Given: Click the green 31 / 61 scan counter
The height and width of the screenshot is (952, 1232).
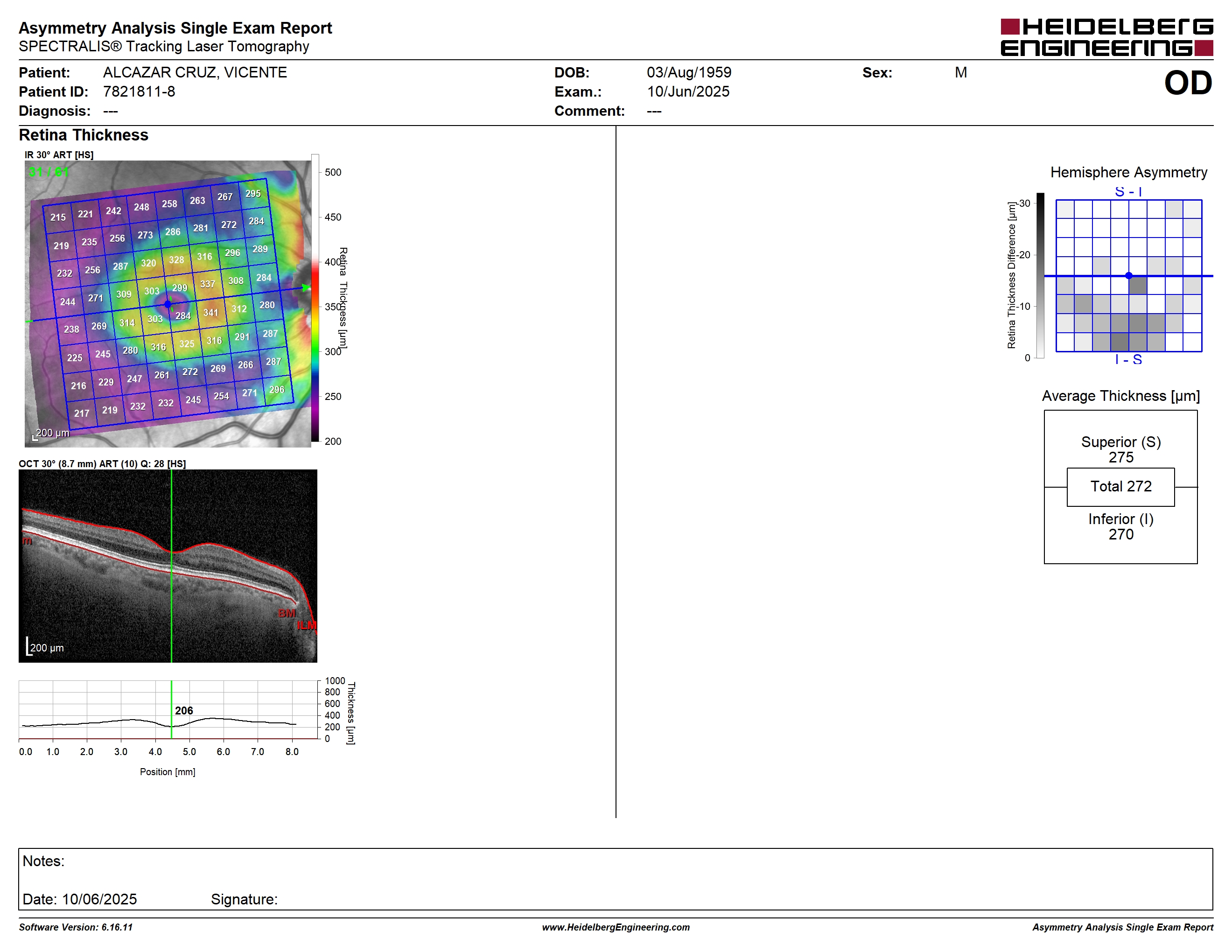Looking at the screenshot, I should click(49, 171).
